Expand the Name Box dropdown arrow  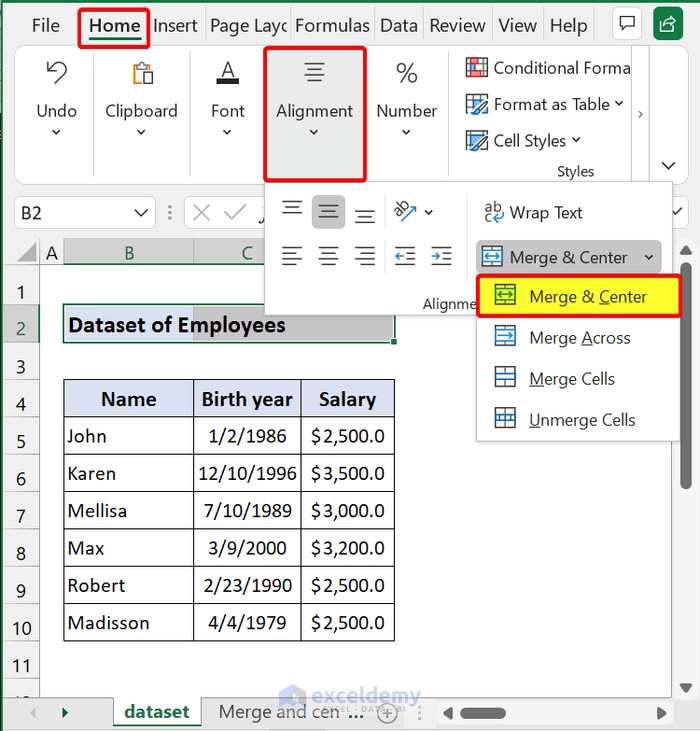tap(141, 213)
